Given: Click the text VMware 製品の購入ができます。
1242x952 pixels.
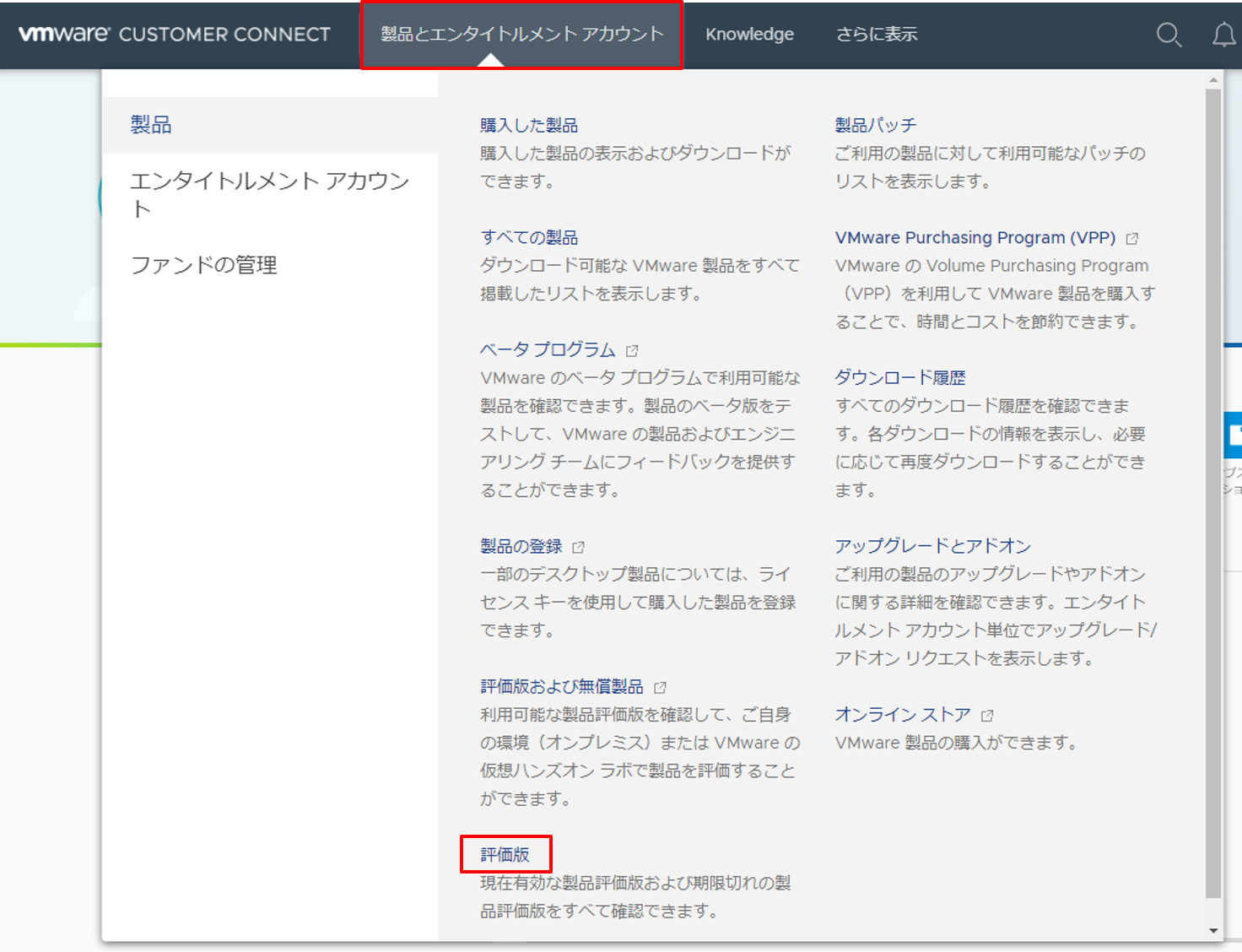Looking at the screenshot, I should click(956, 744).
